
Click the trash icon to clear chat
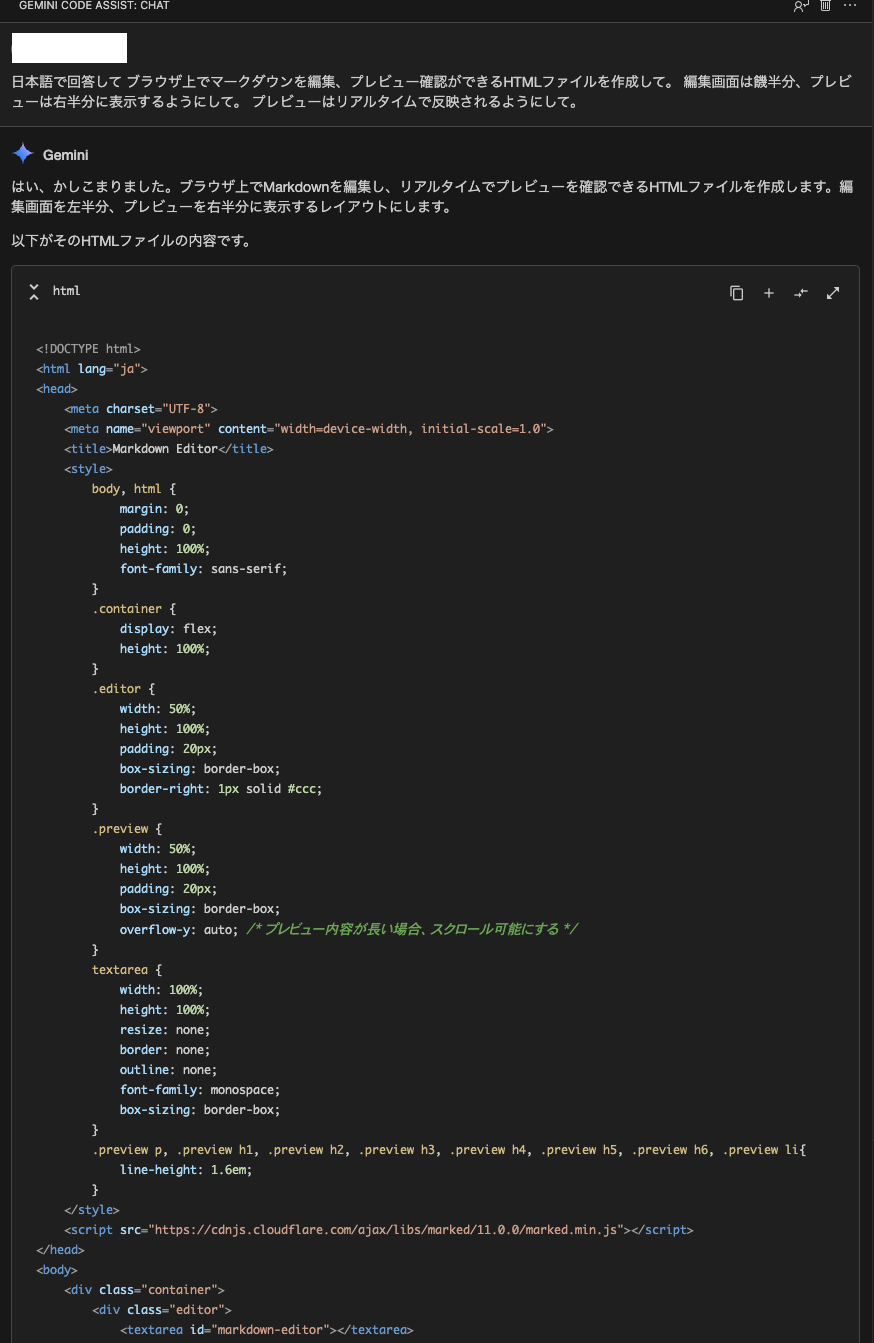[825, 6]
